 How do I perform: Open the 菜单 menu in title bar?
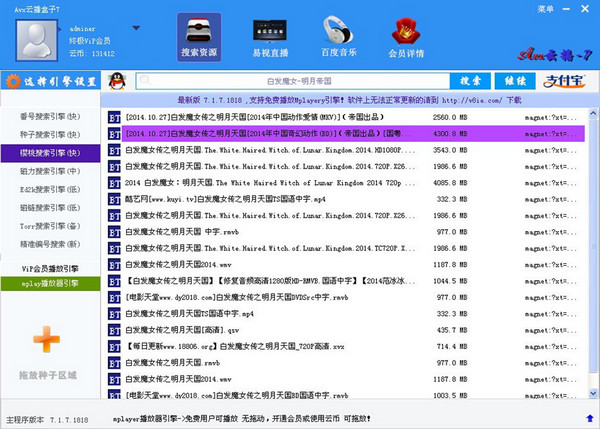544,8
